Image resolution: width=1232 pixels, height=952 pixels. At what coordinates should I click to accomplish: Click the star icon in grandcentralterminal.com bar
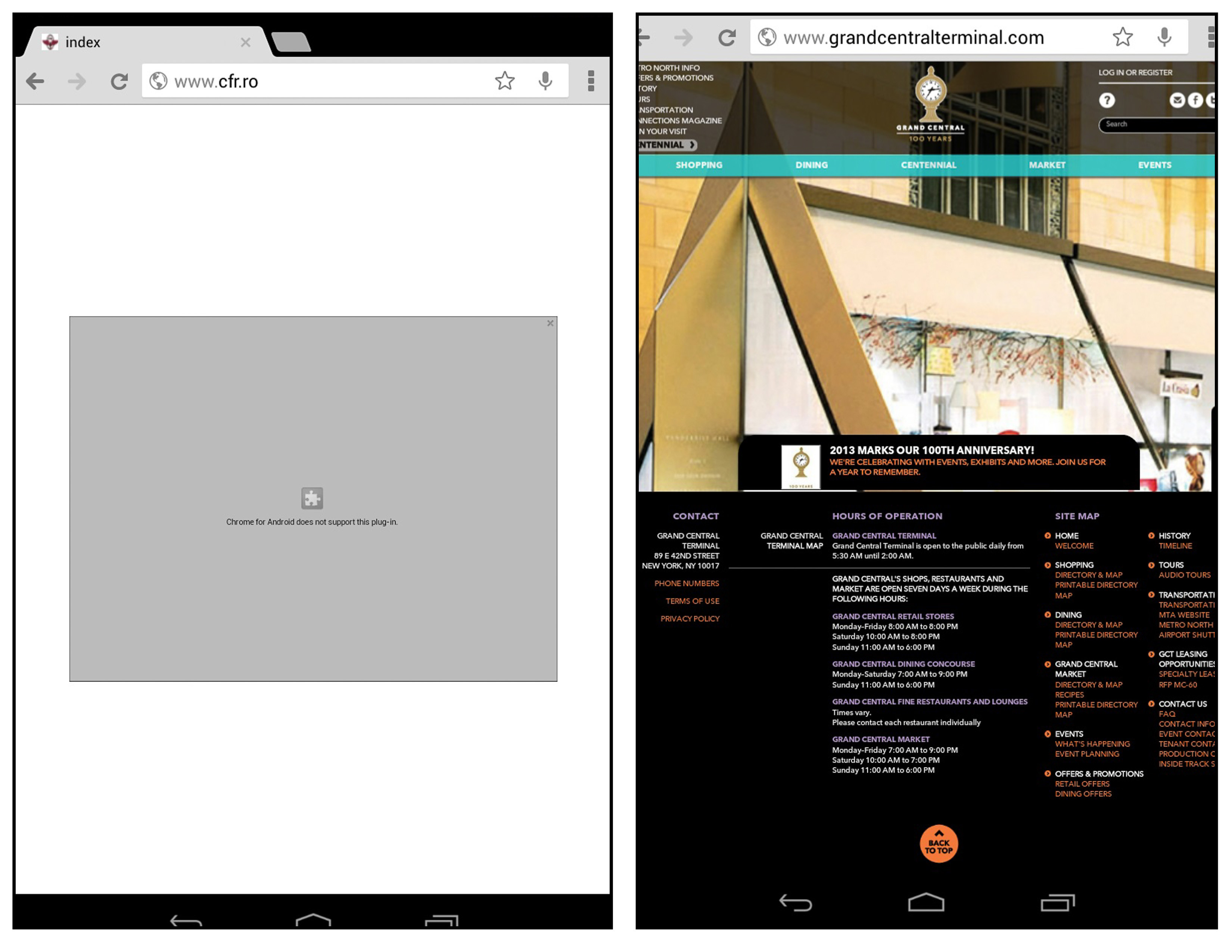pyautogui.click(x=1122, y=37)
